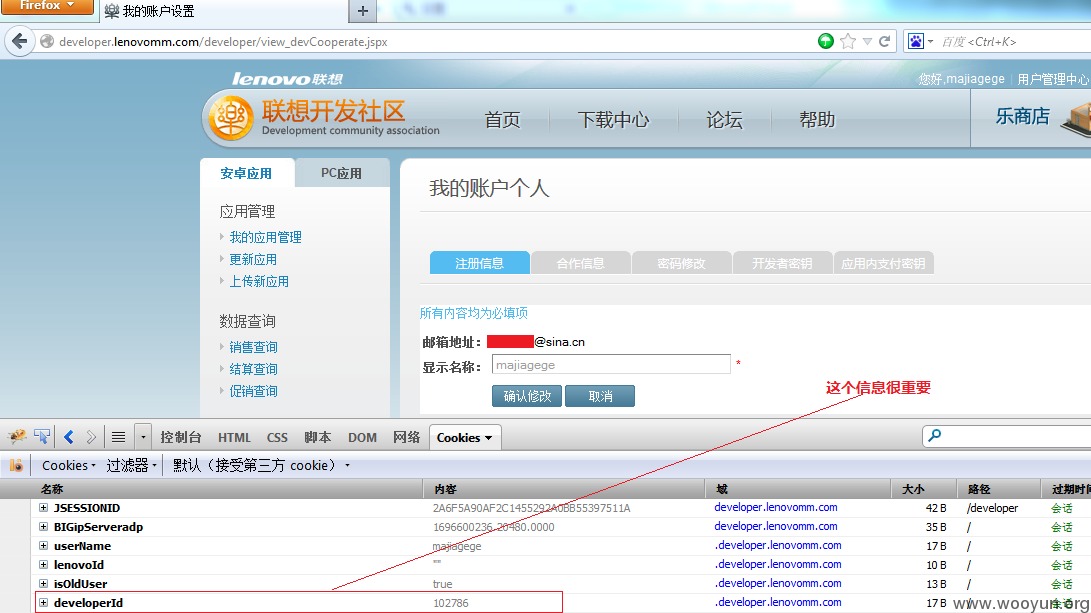Open 结算查询 in sidebar
The image size is (1091, 613).
(253, 369)
